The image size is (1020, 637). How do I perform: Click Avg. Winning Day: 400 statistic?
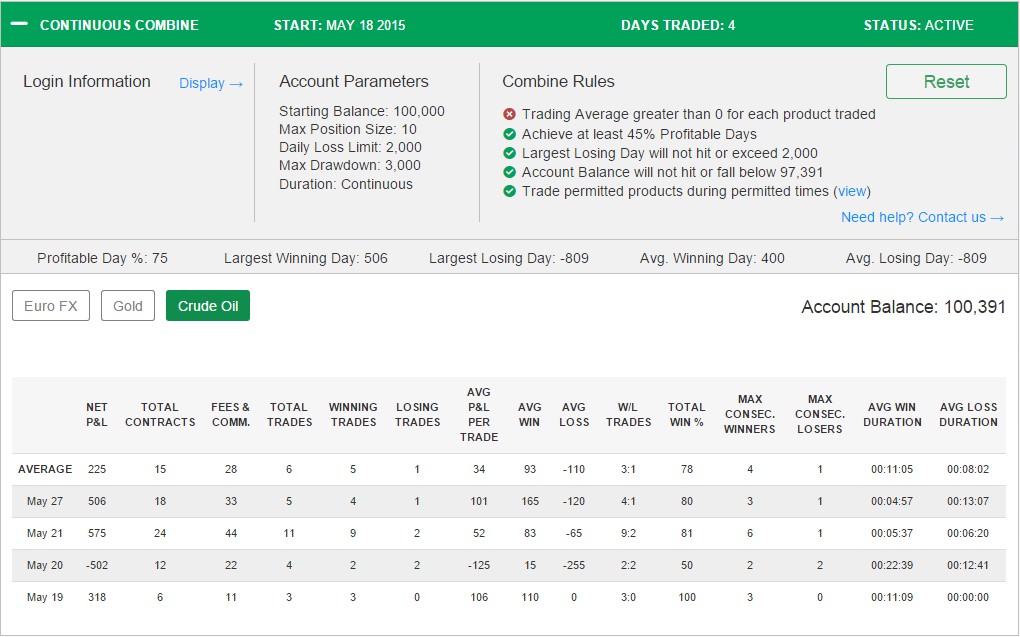pos(712,258)
